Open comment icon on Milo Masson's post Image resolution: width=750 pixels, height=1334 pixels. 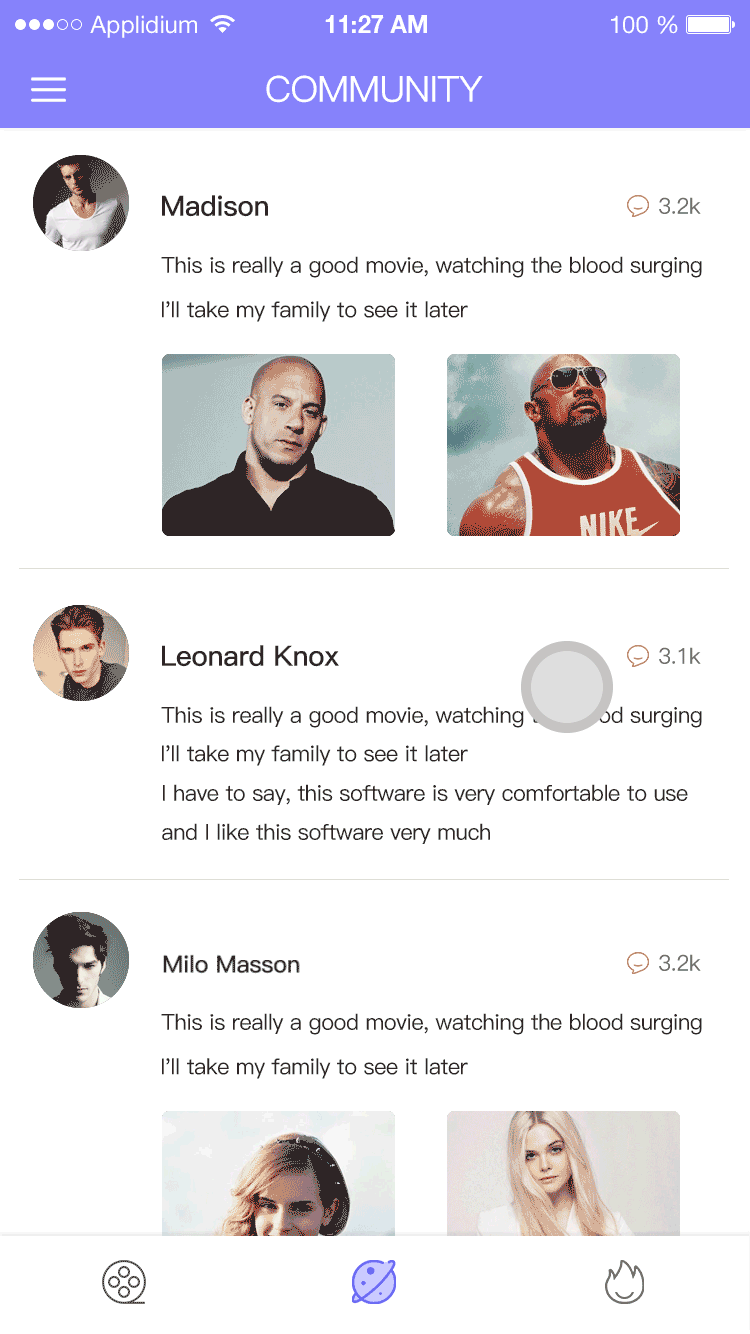[638, 964]
